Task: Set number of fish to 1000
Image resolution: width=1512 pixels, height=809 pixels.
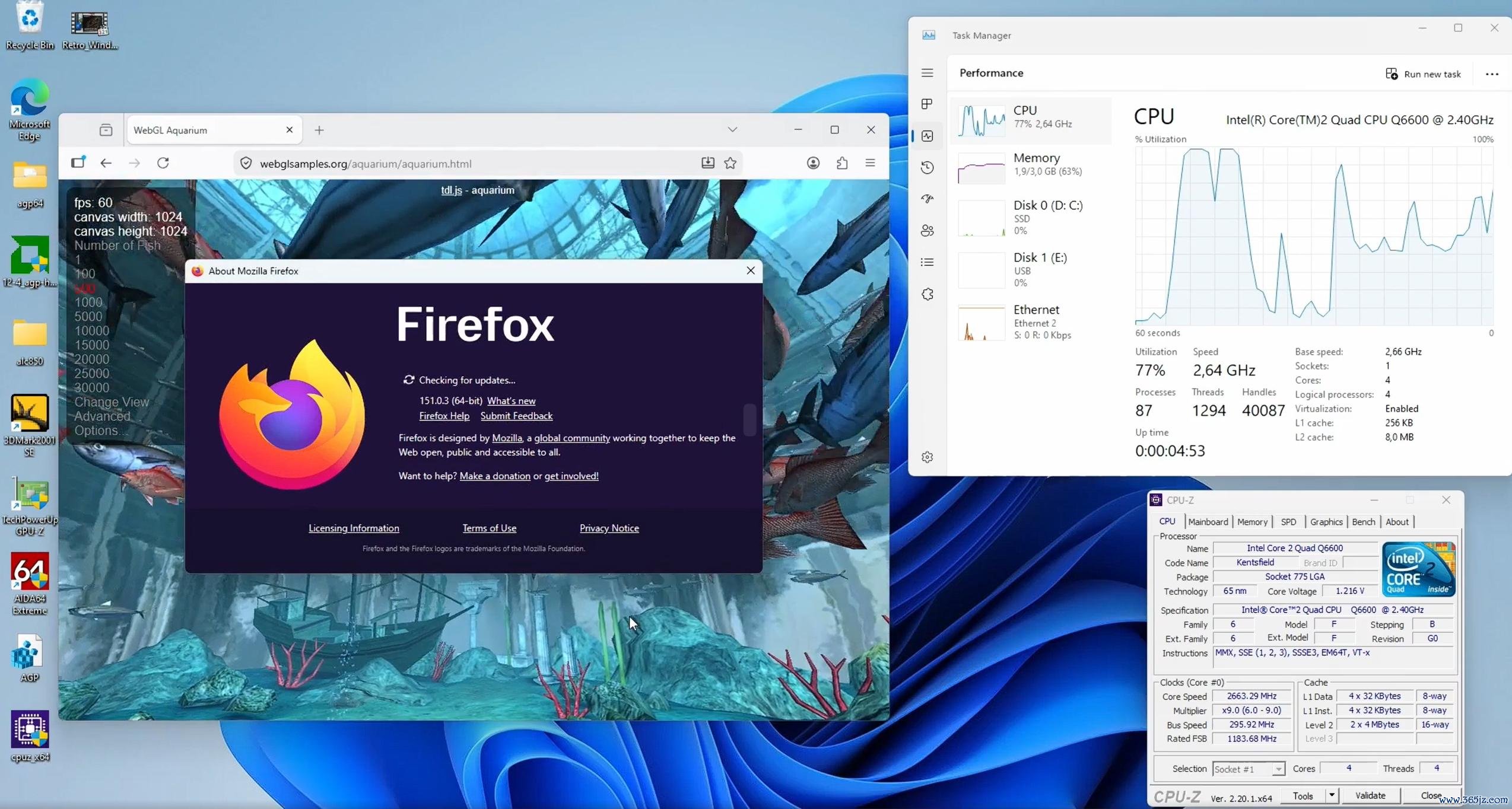Action: pyautogui.click(x=88, y=302)
